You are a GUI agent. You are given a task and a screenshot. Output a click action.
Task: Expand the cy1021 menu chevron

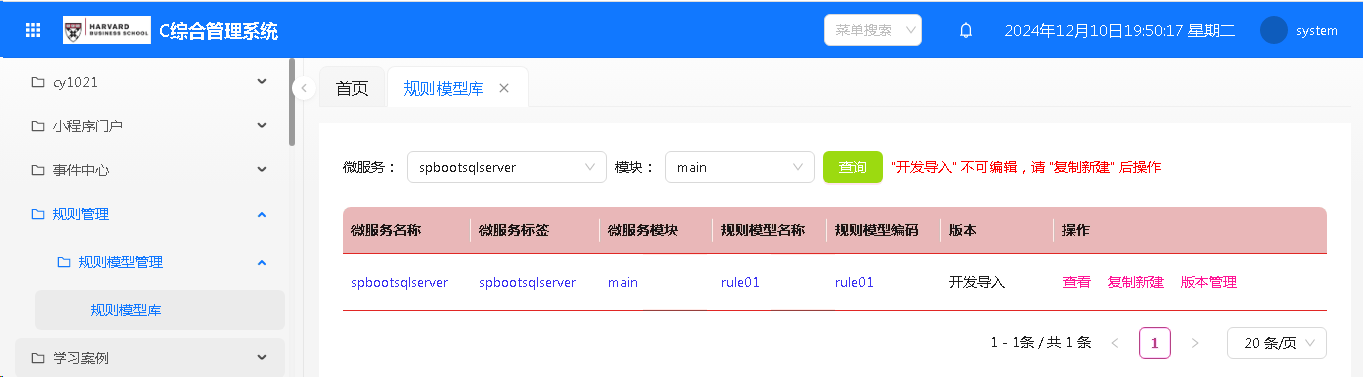click(x=262, y=82)
